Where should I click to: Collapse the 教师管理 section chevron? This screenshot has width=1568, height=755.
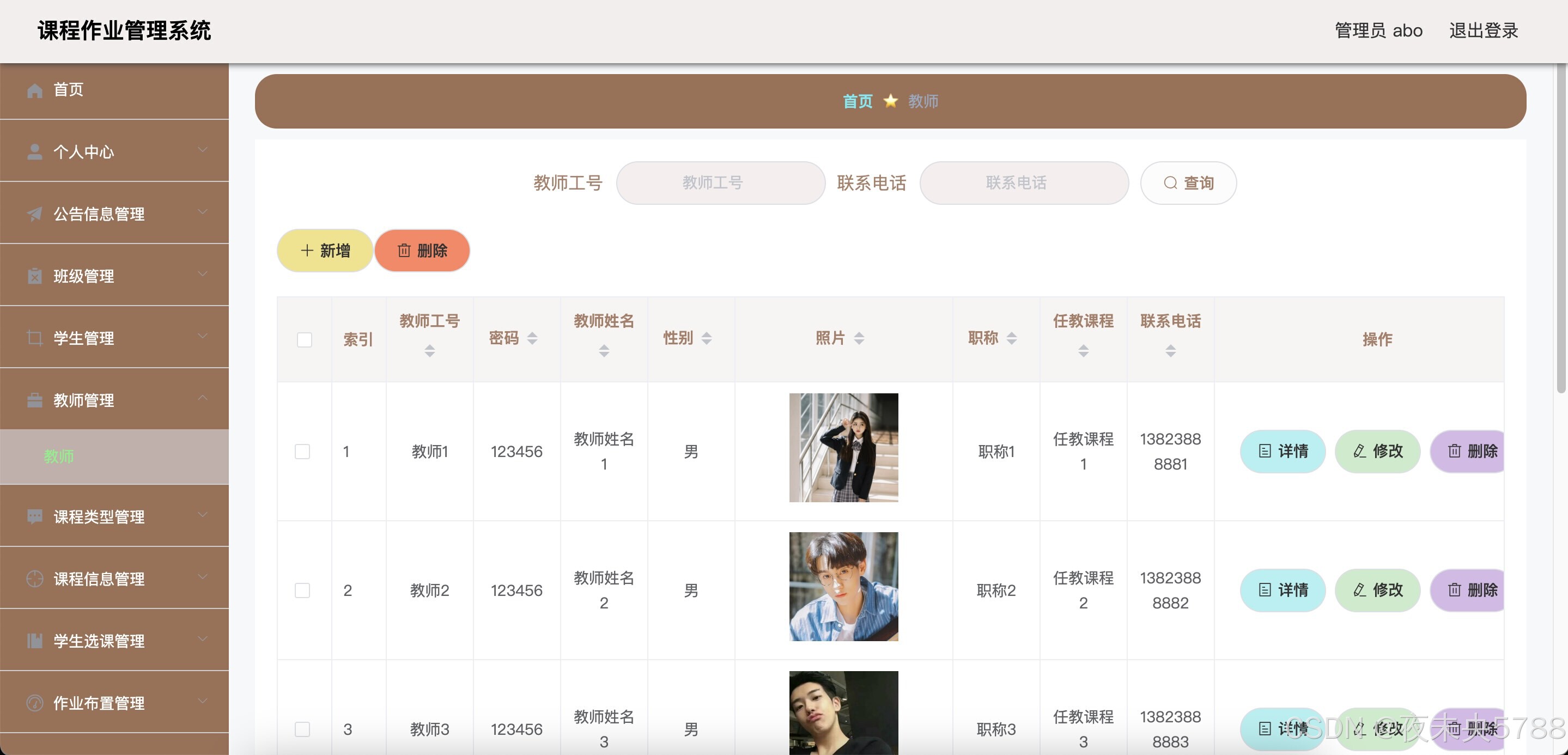click(x=203, y=398)
